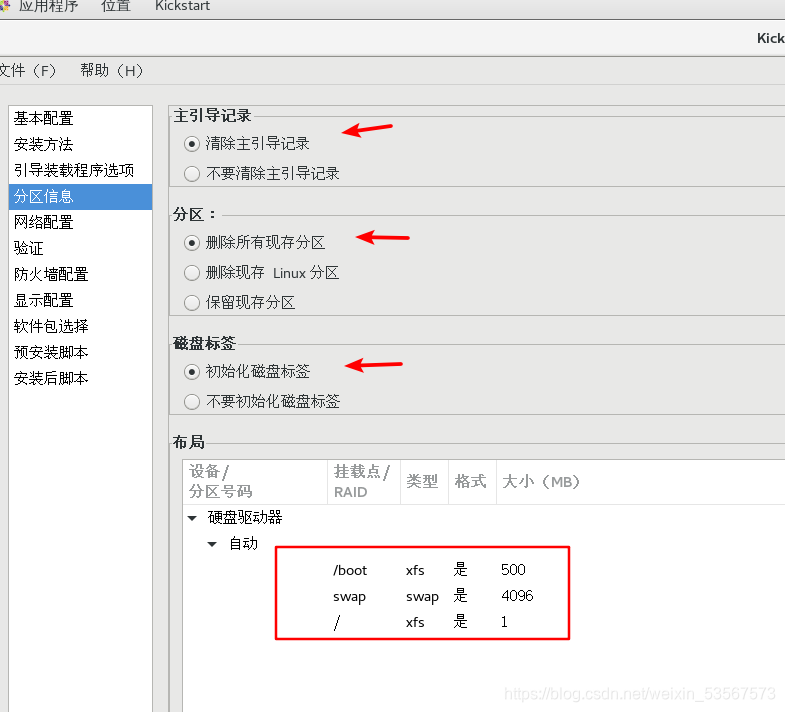Go to 预安装脚本 section

pos(81,352)
